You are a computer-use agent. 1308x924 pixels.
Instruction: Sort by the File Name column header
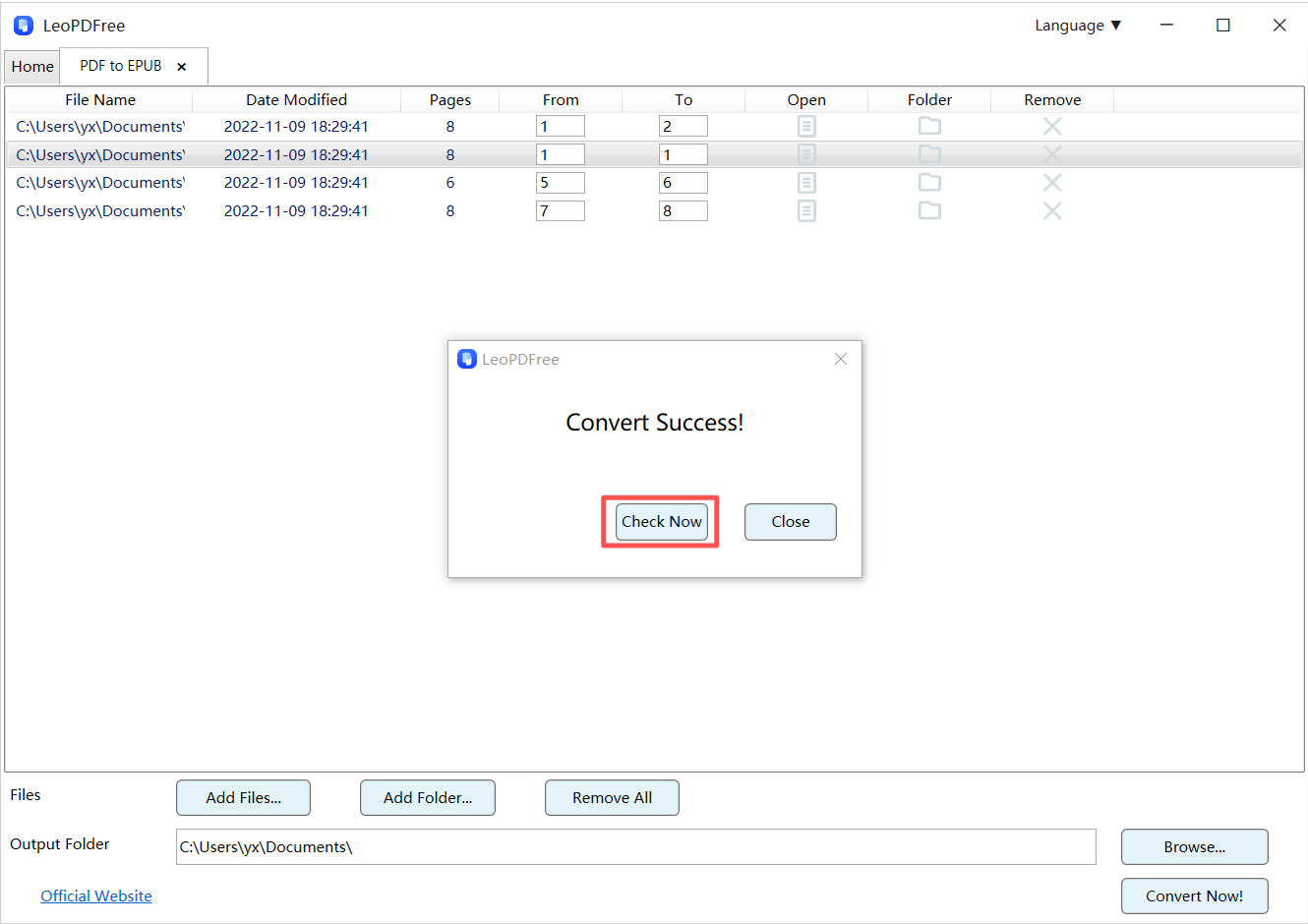pyautogui.click(x=100, y=100)
